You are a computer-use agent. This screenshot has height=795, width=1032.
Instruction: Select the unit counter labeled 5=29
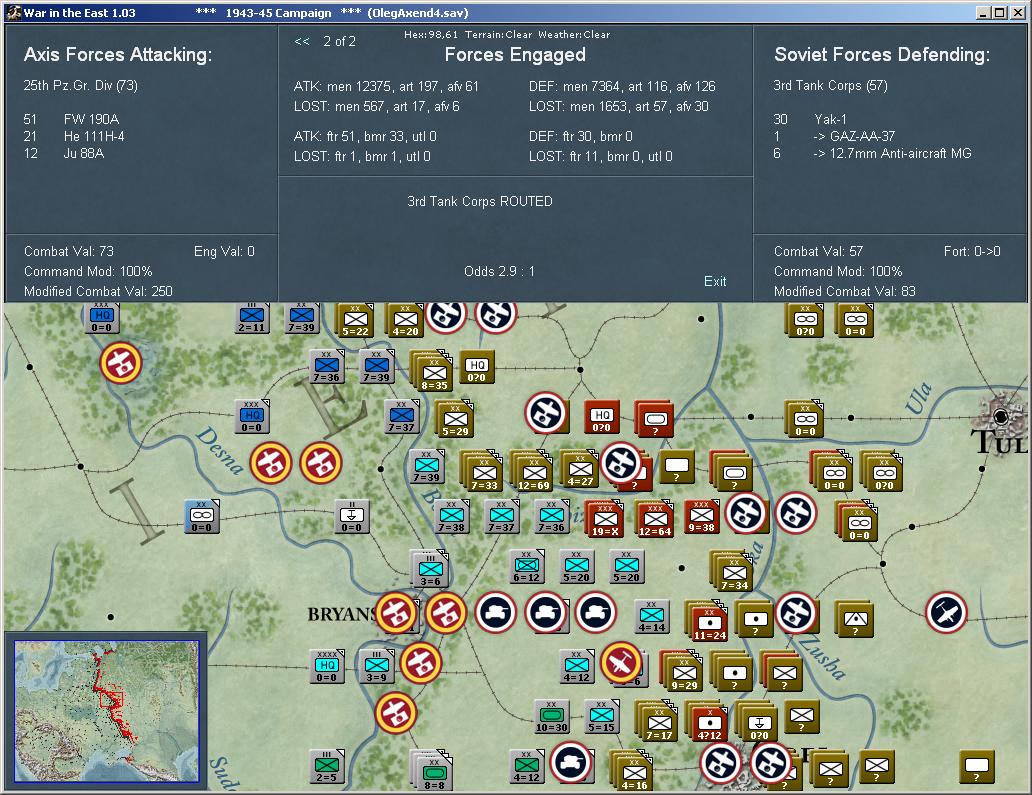(x=455, y=419)
